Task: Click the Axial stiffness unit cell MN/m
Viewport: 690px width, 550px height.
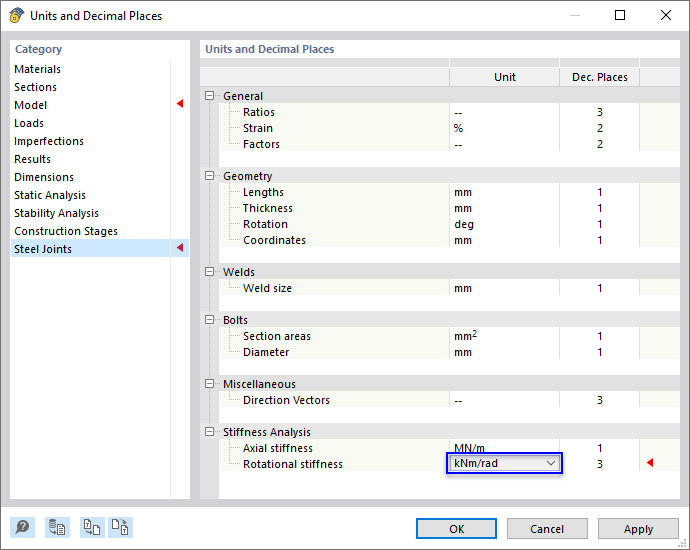Action: 504,448
